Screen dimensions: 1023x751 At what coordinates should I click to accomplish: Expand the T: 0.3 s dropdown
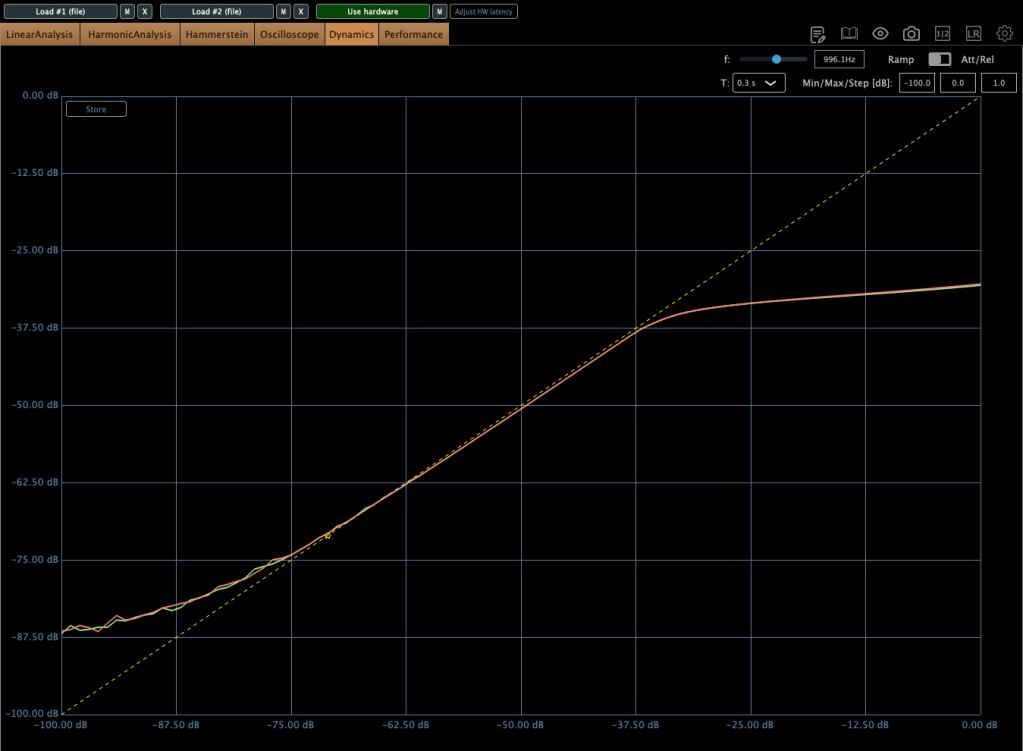[x=759, y=83]
